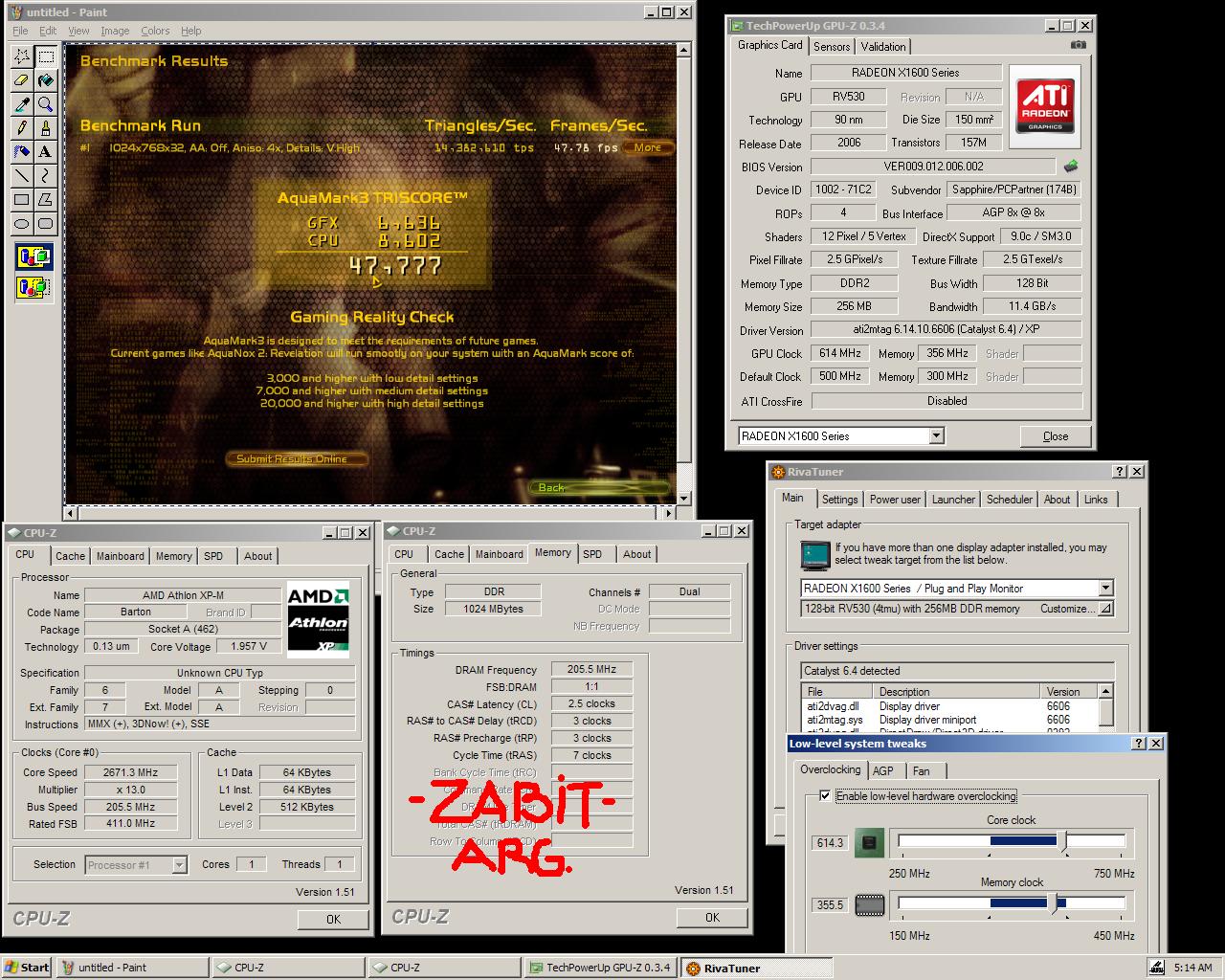
Task: Open the RivaTuner target adapter dropdown
Action: 1105,588
